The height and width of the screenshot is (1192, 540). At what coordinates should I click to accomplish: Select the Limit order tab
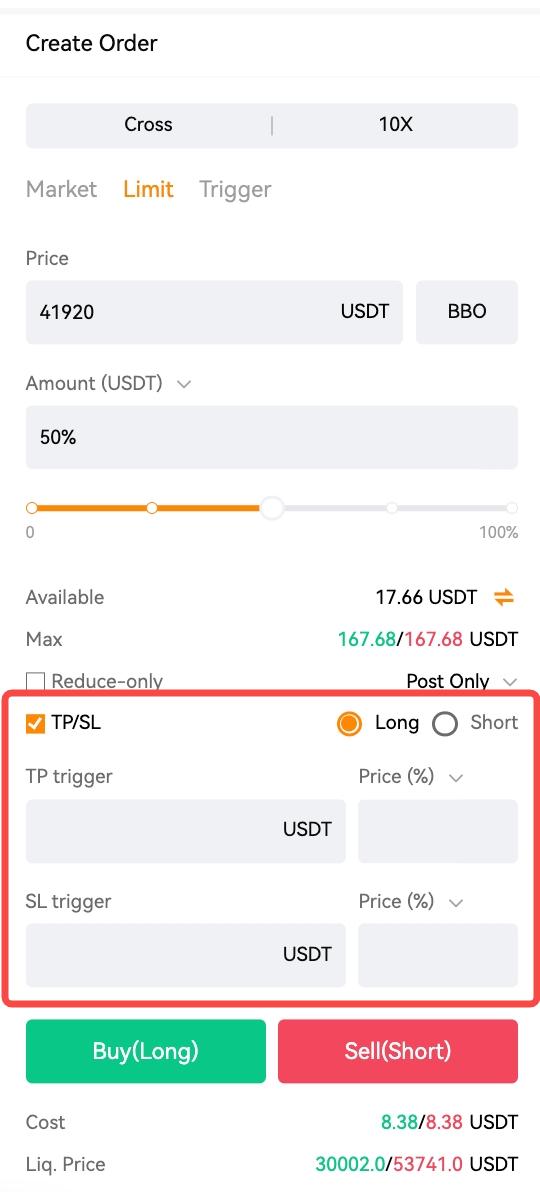click(148, 189)
